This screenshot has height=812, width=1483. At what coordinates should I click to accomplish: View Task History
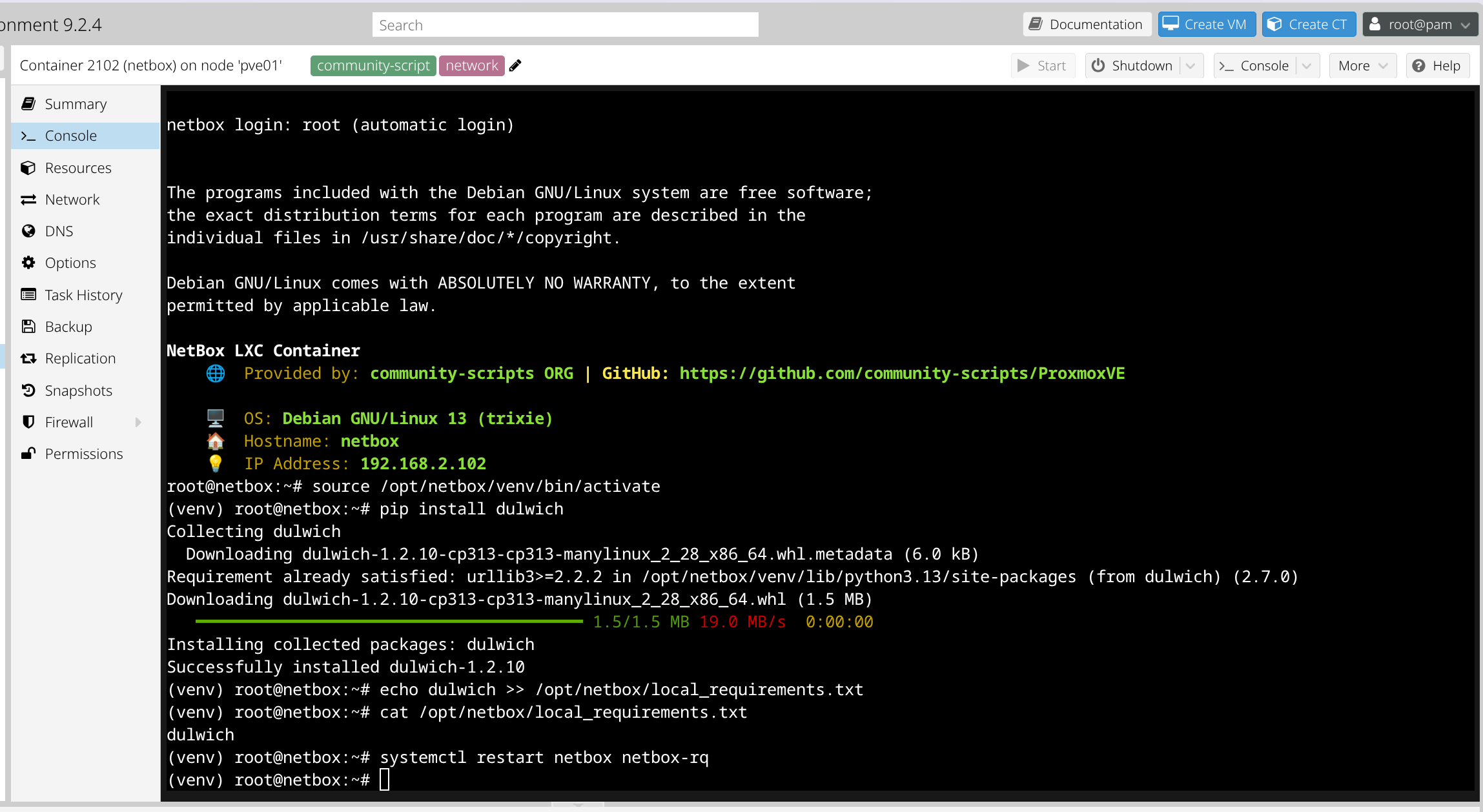(x=85, y=295)
